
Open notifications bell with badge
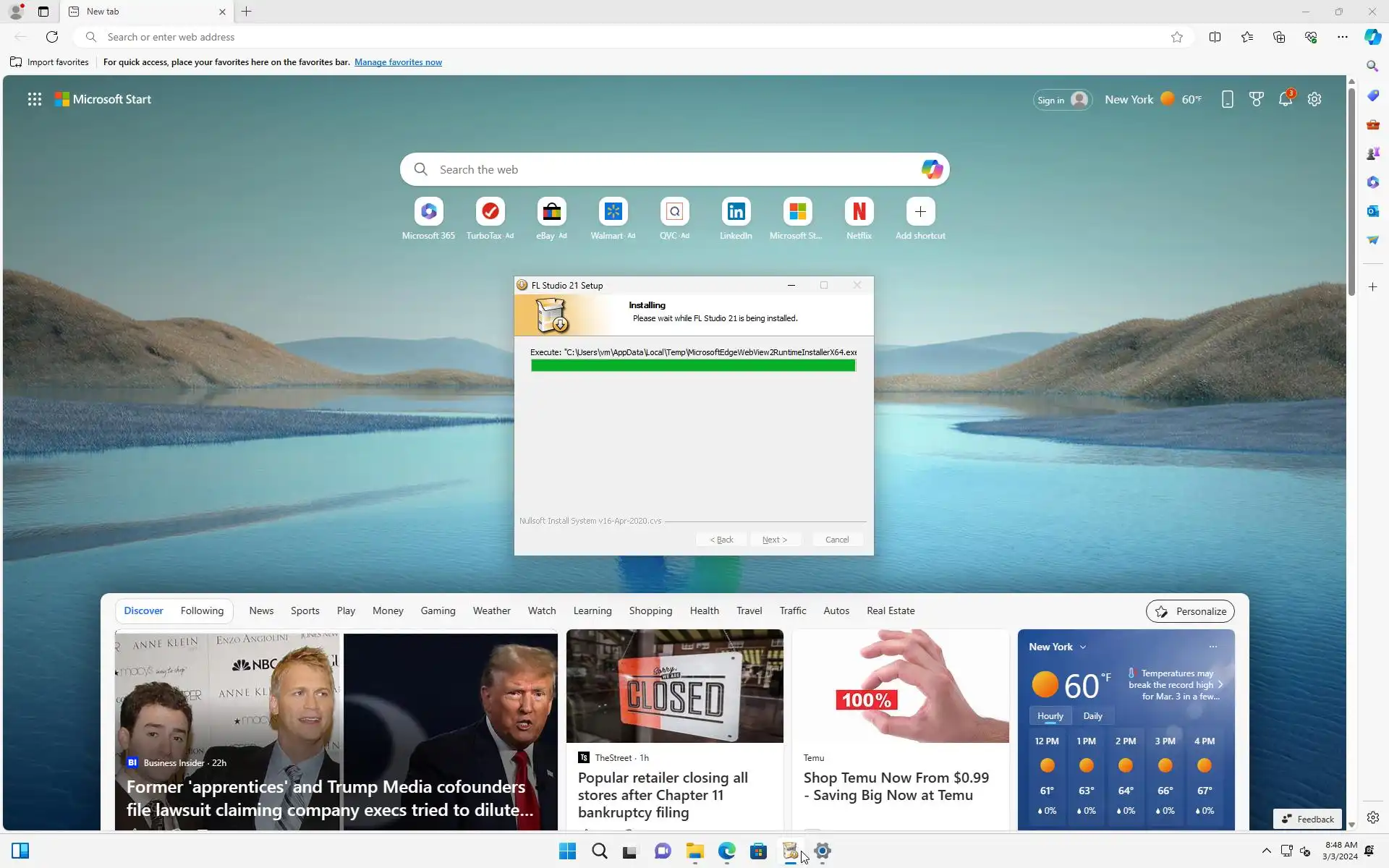(1285, 100)
